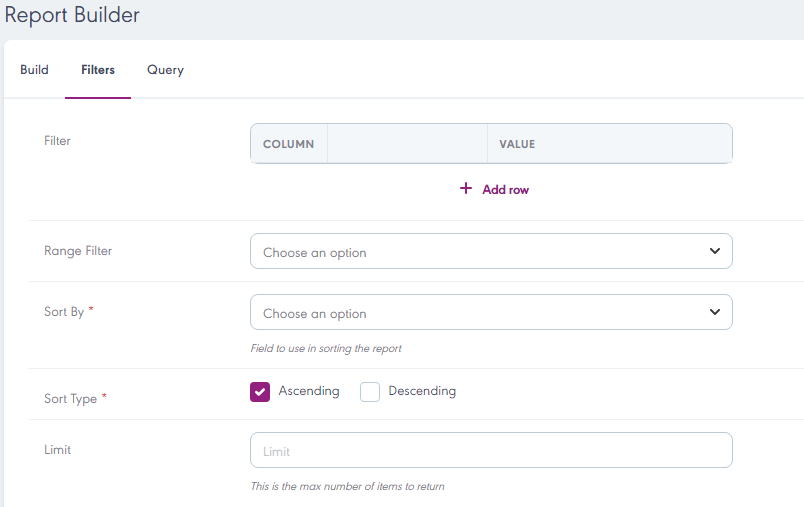Screen dimensions: 804x507
Task: Click the Range Filter chevron arrow
Action: tap(714, 251)
